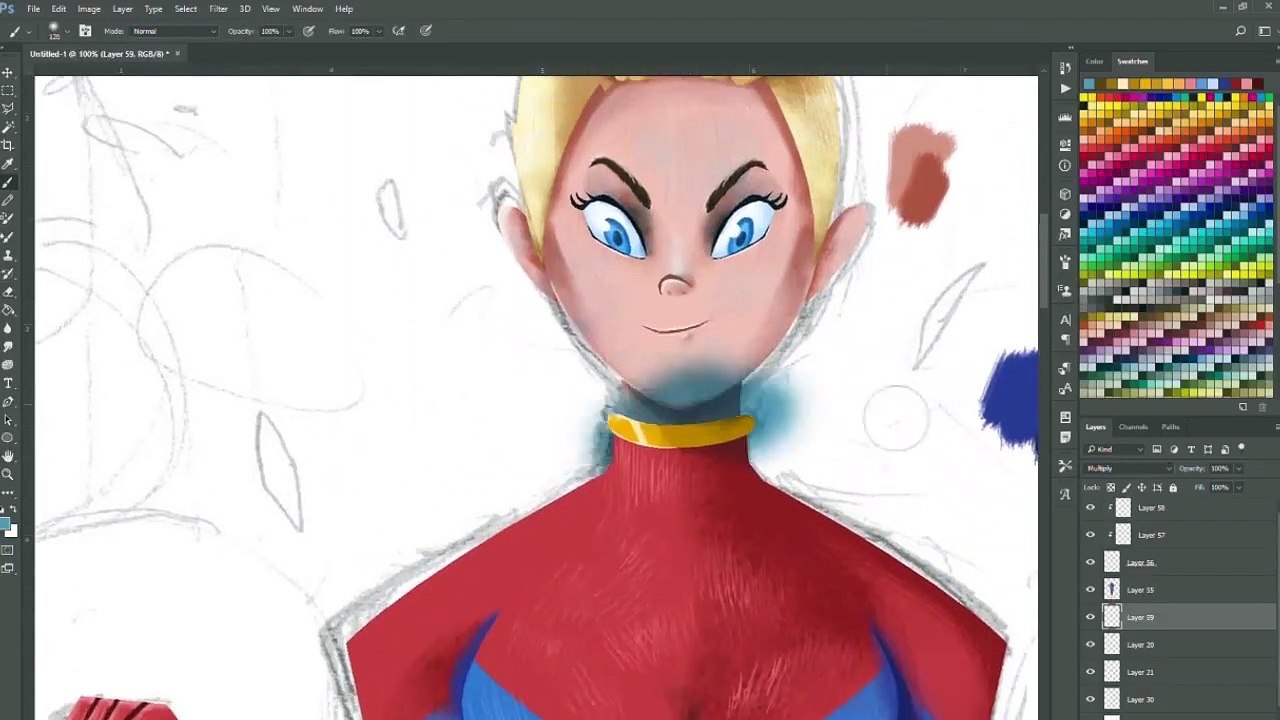This screenshot has width=1280, height=720.
Task: Change screen mode from toolbox
Action: pyautogui.click(x=8, y=568)
